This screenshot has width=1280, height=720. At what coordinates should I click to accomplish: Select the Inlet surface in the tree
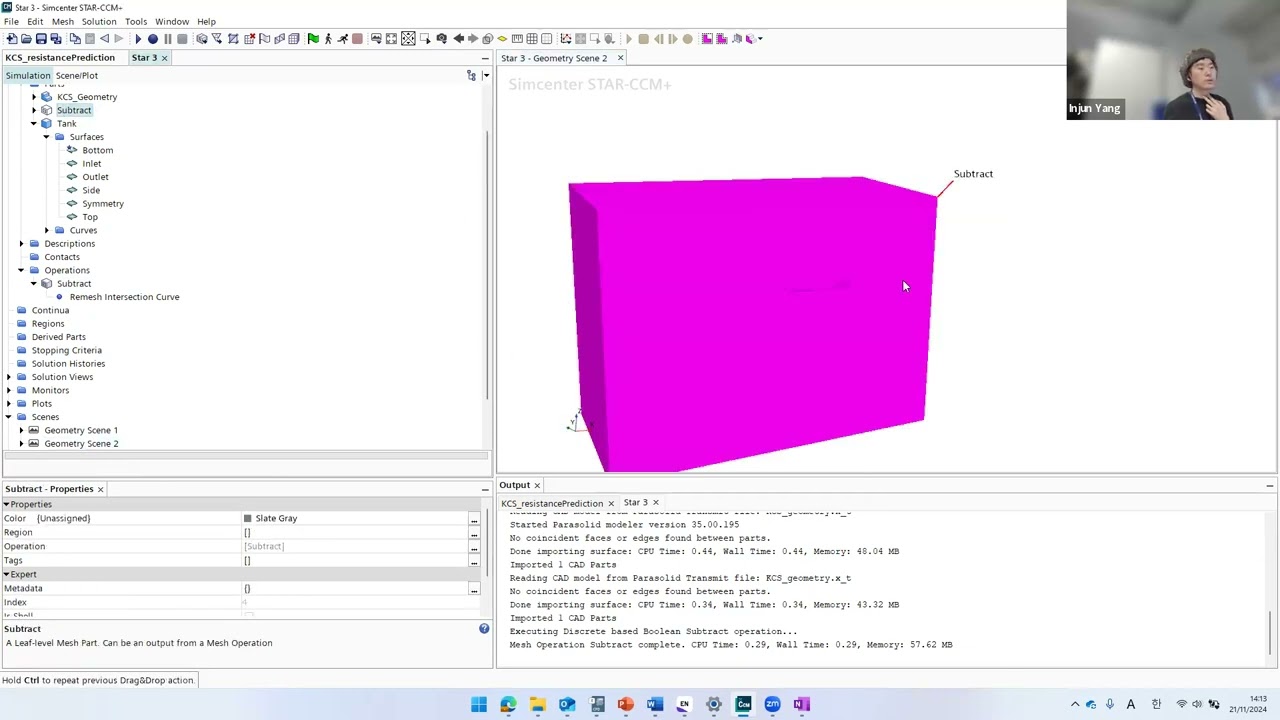coord(91,163)
